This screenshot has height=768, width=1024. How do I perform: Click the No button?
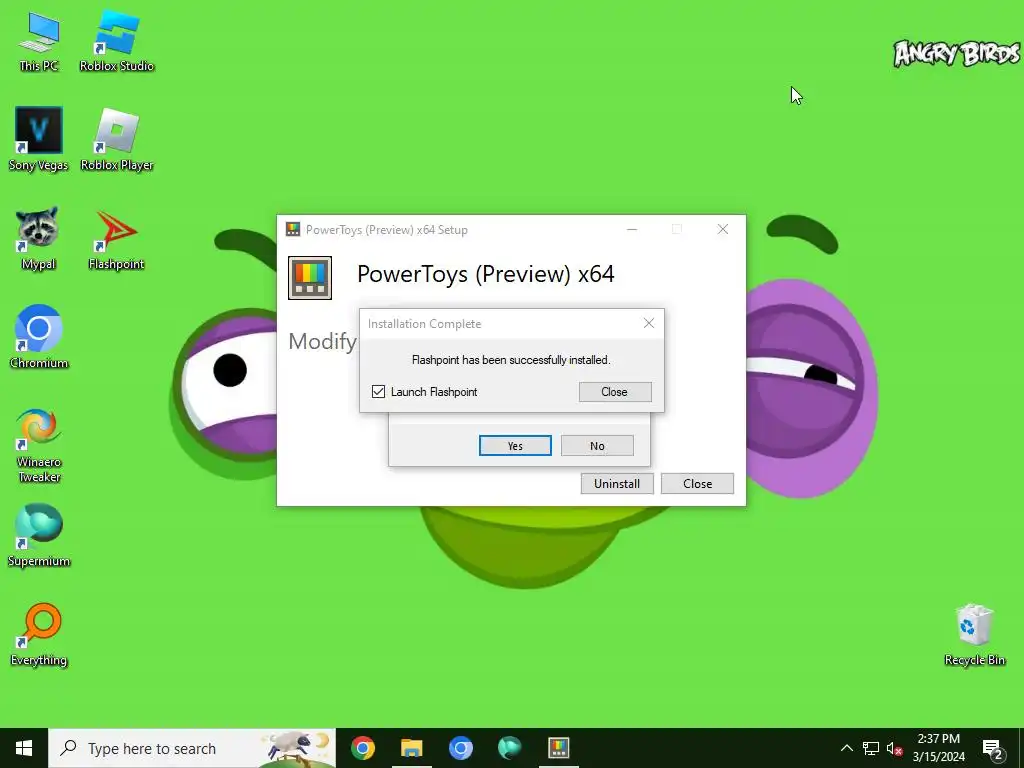597,445
